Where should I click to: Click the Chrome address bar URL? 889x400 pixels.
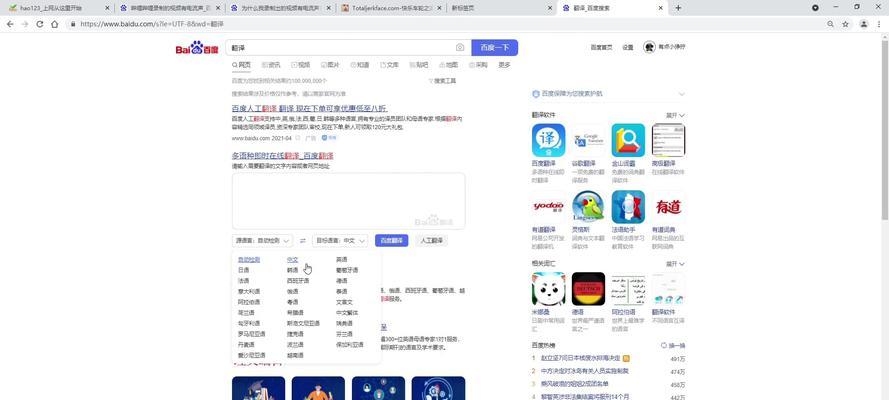(152, 24)
